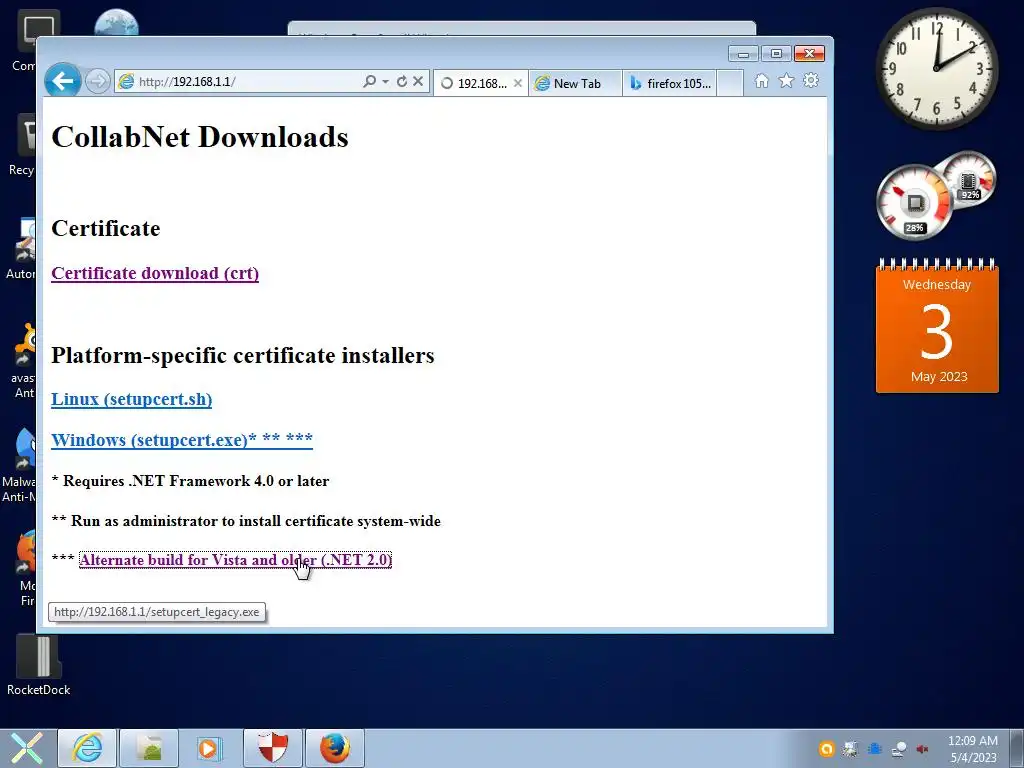The image size is (1024, 768).
Task: Click the blue tray icon beside the network icon
Action: click(x=874, y=749)
